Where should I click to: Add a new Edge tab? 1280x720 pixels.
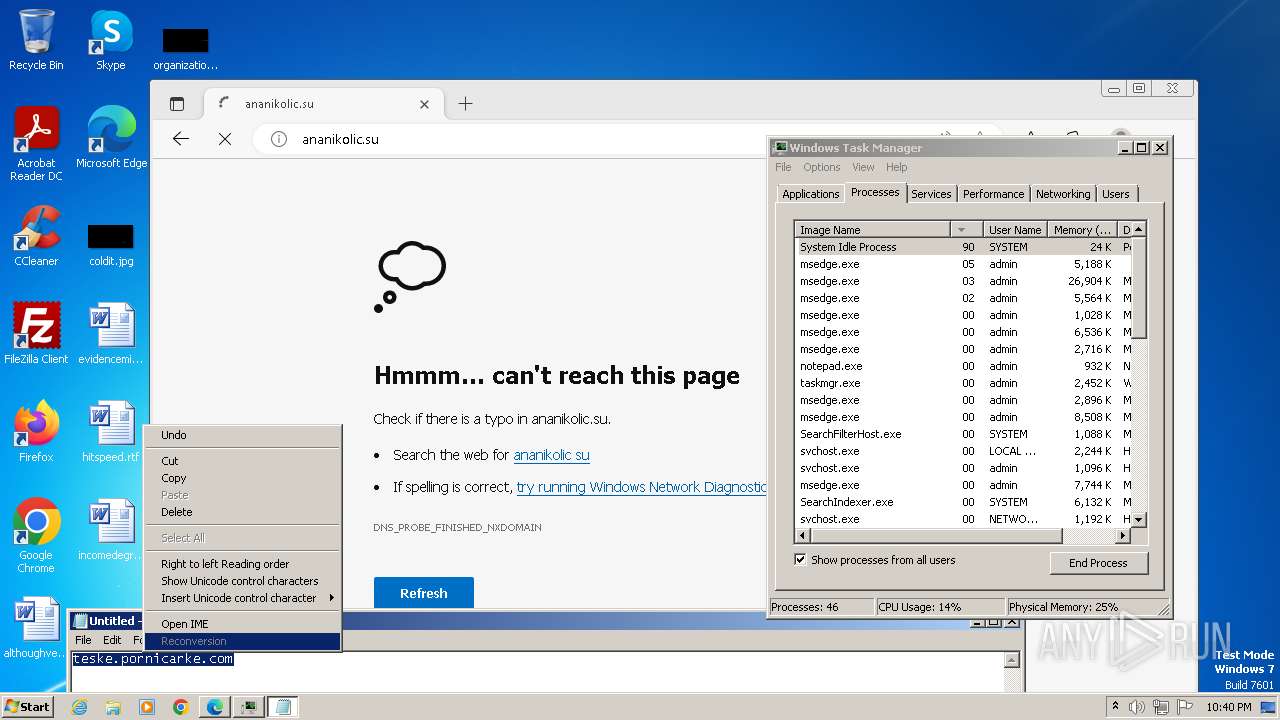(465, 104)
